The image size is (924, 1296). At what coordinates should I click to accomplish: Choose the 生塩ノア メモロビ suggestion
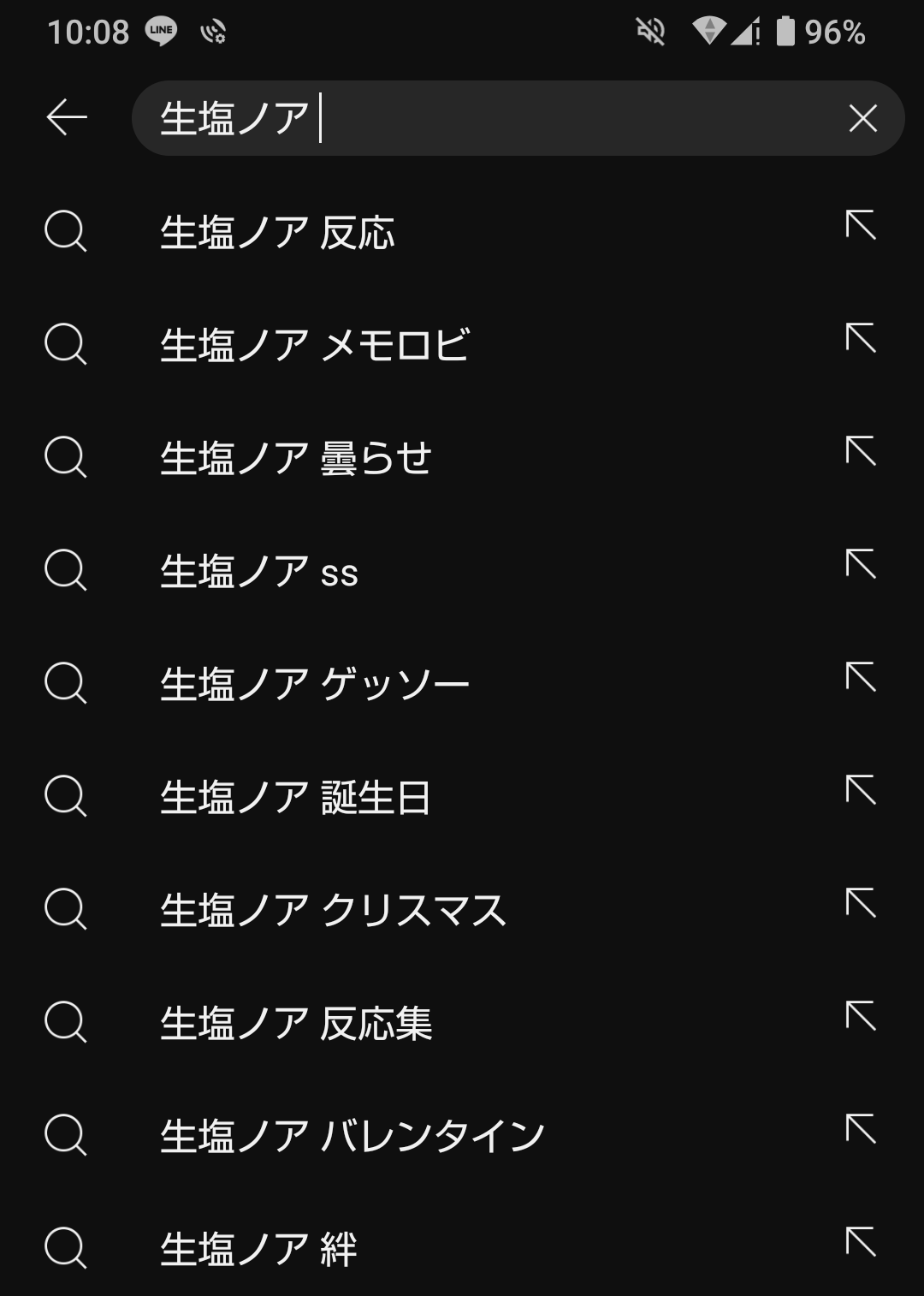[314, 345]
